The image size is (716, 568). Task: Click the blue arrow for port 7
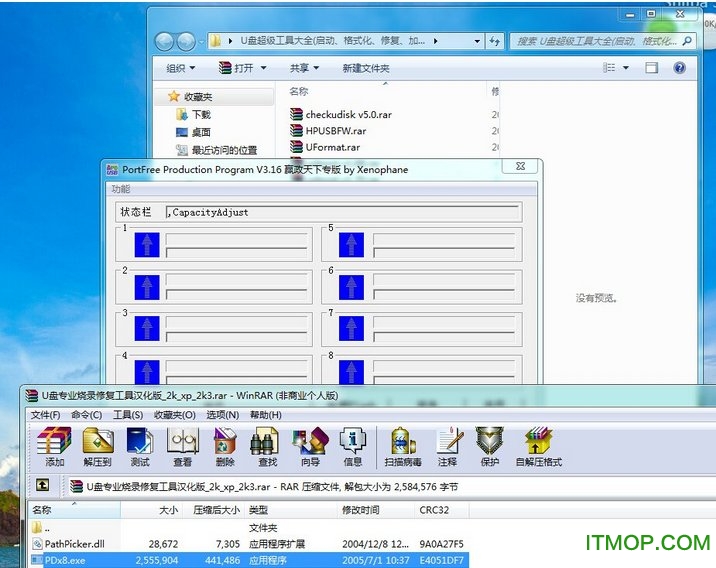[x=351, y=328]
